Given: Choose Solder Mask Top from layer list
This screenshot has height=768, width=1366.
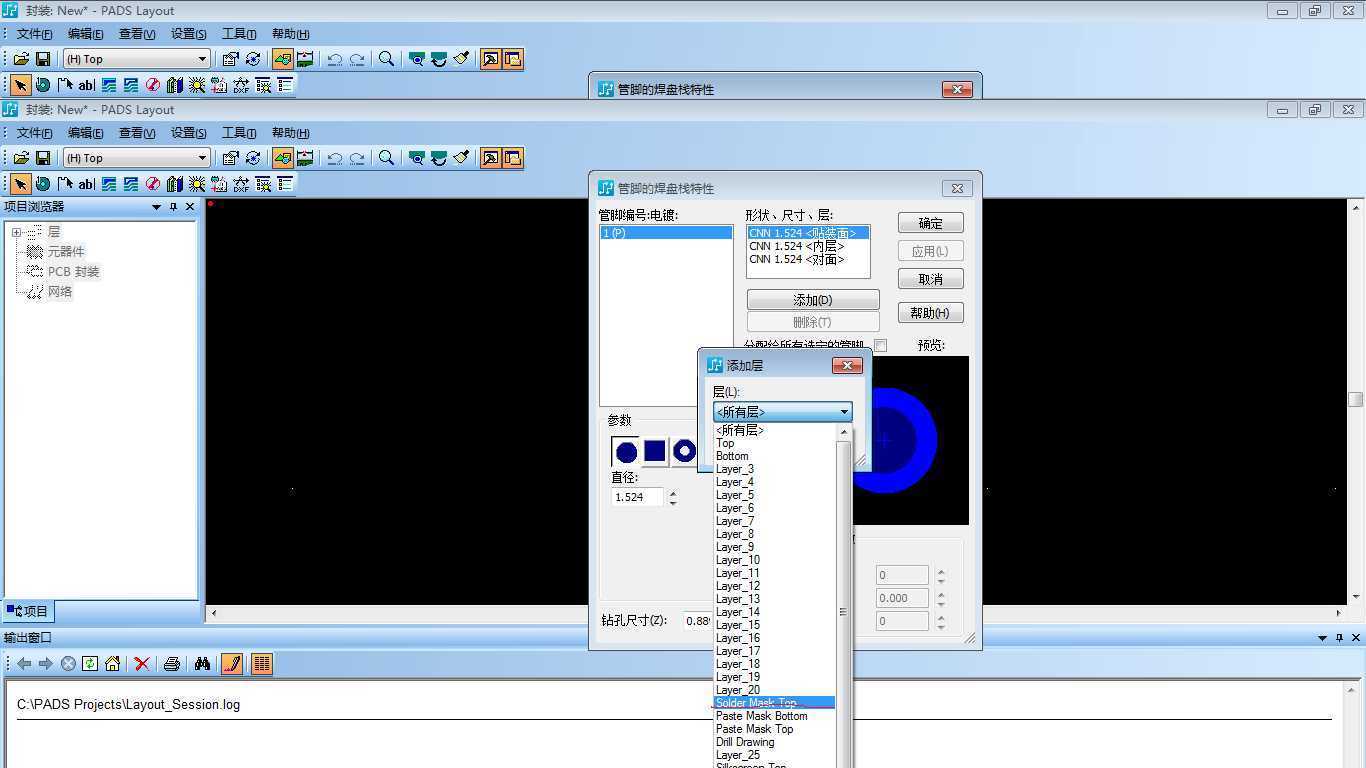Looking at the screenshot, I should 774,703.
